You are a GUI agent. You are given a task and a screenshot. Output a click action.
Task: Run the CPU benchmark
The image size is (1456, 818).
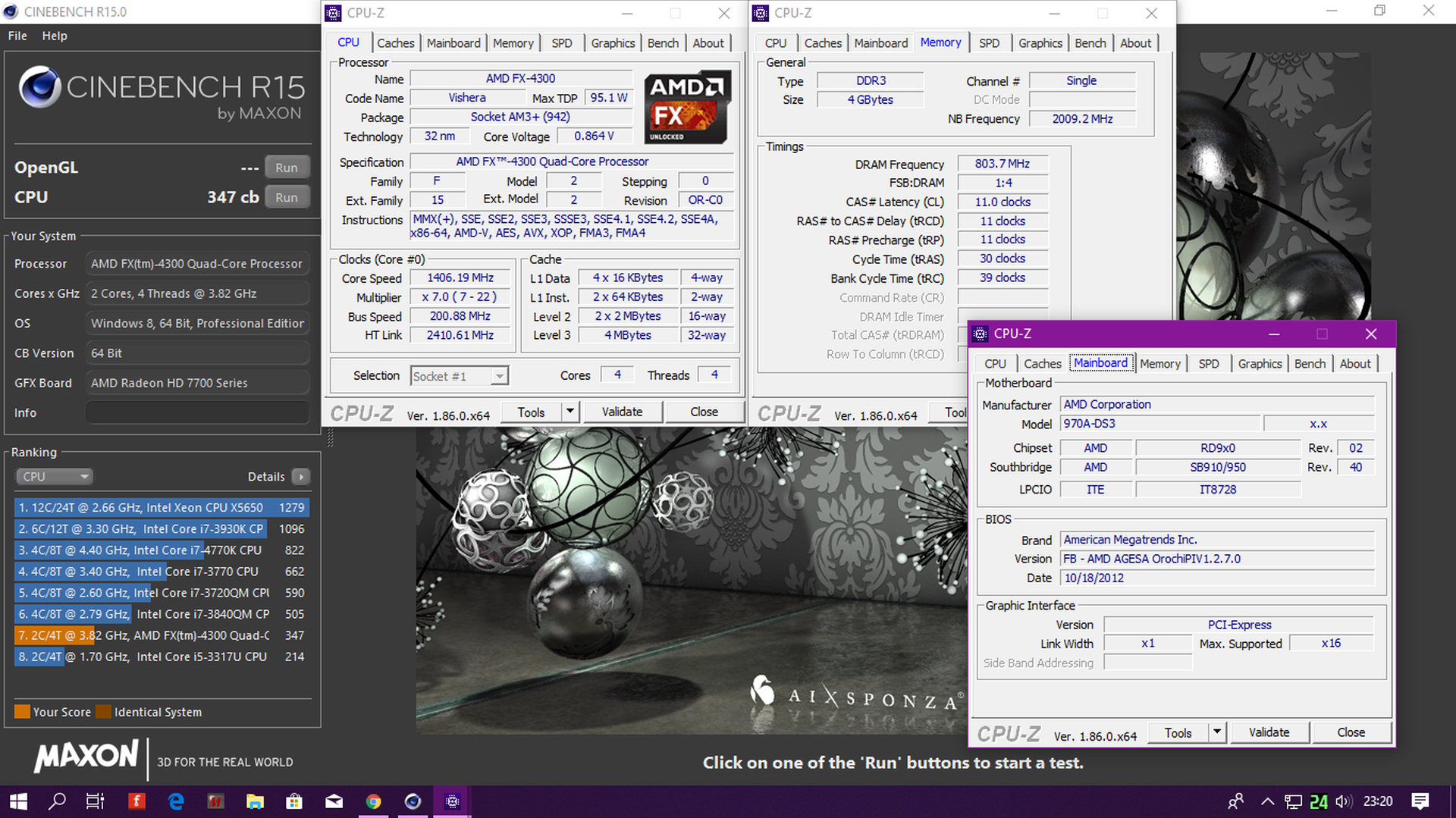[287, 197]
